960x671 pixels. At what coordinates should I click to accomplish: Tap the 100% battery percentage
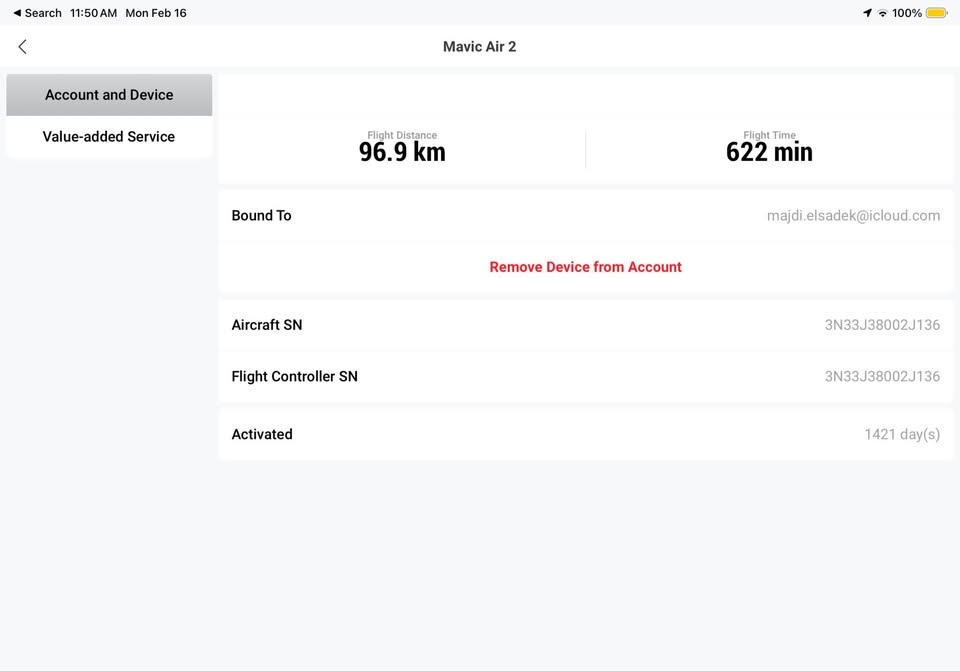(x=907, y=13)
